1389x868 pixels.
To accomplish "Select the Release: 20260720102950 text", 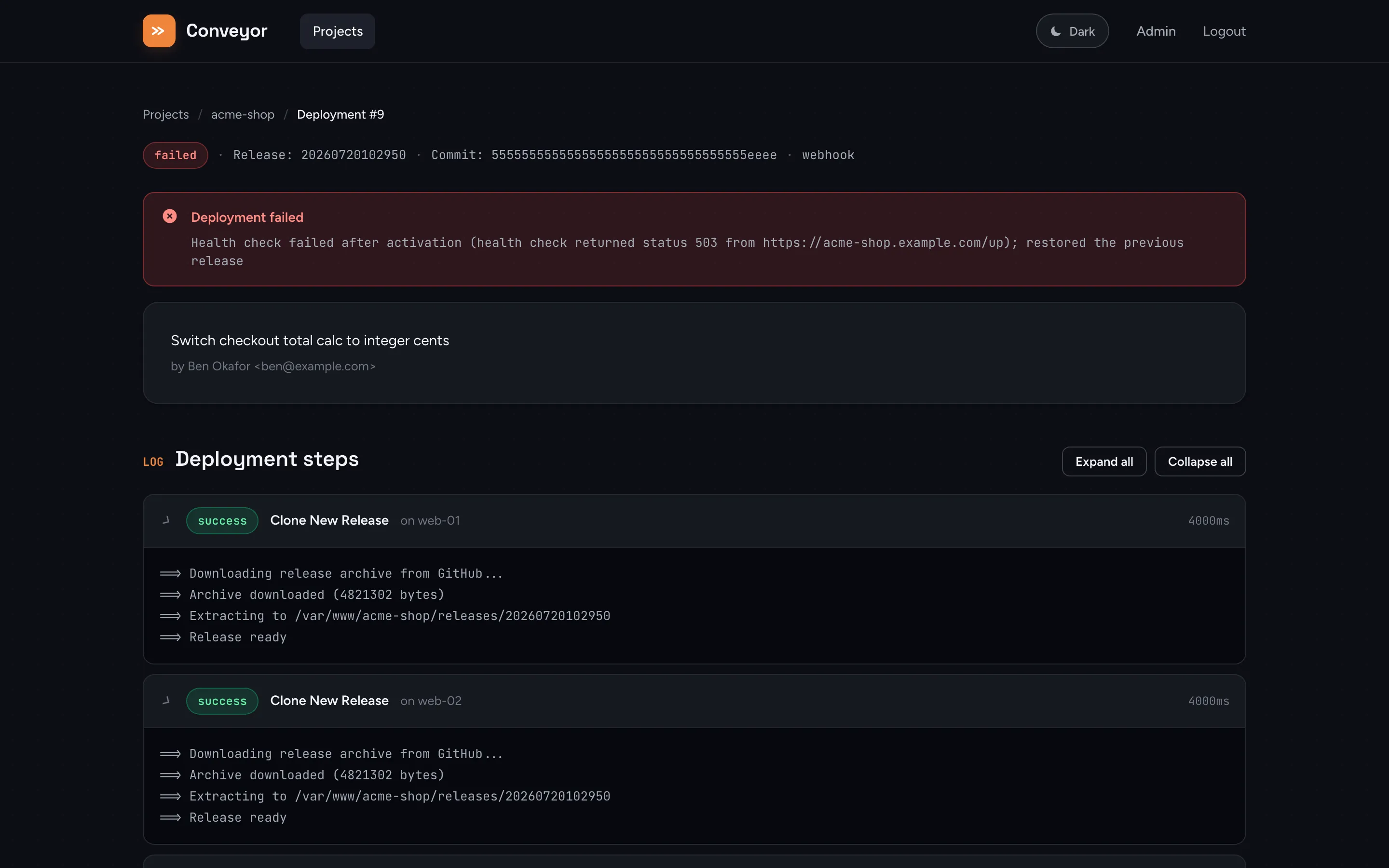I will [x=320, y=155].
